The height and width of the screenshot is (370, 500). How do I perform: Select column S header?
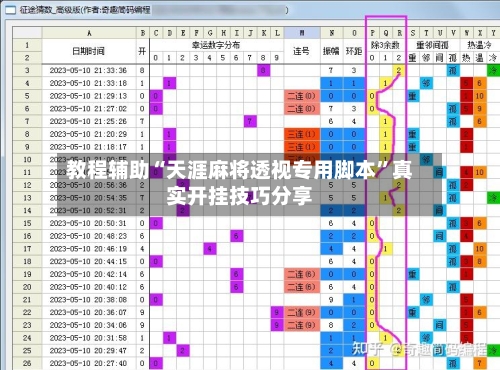pos(413,33)
